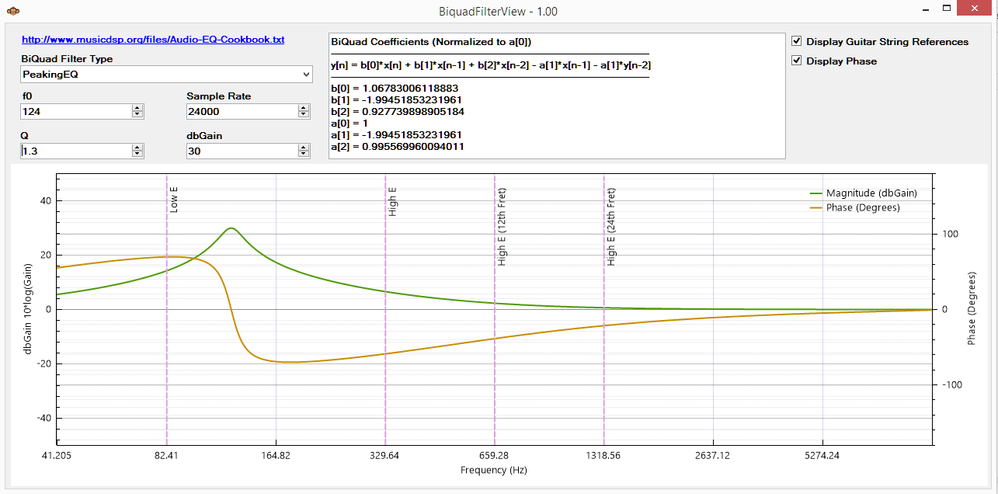Uncheck the Display Phase checkbox
The width and height of the screenshot is (998, 494).
(796, 61)
